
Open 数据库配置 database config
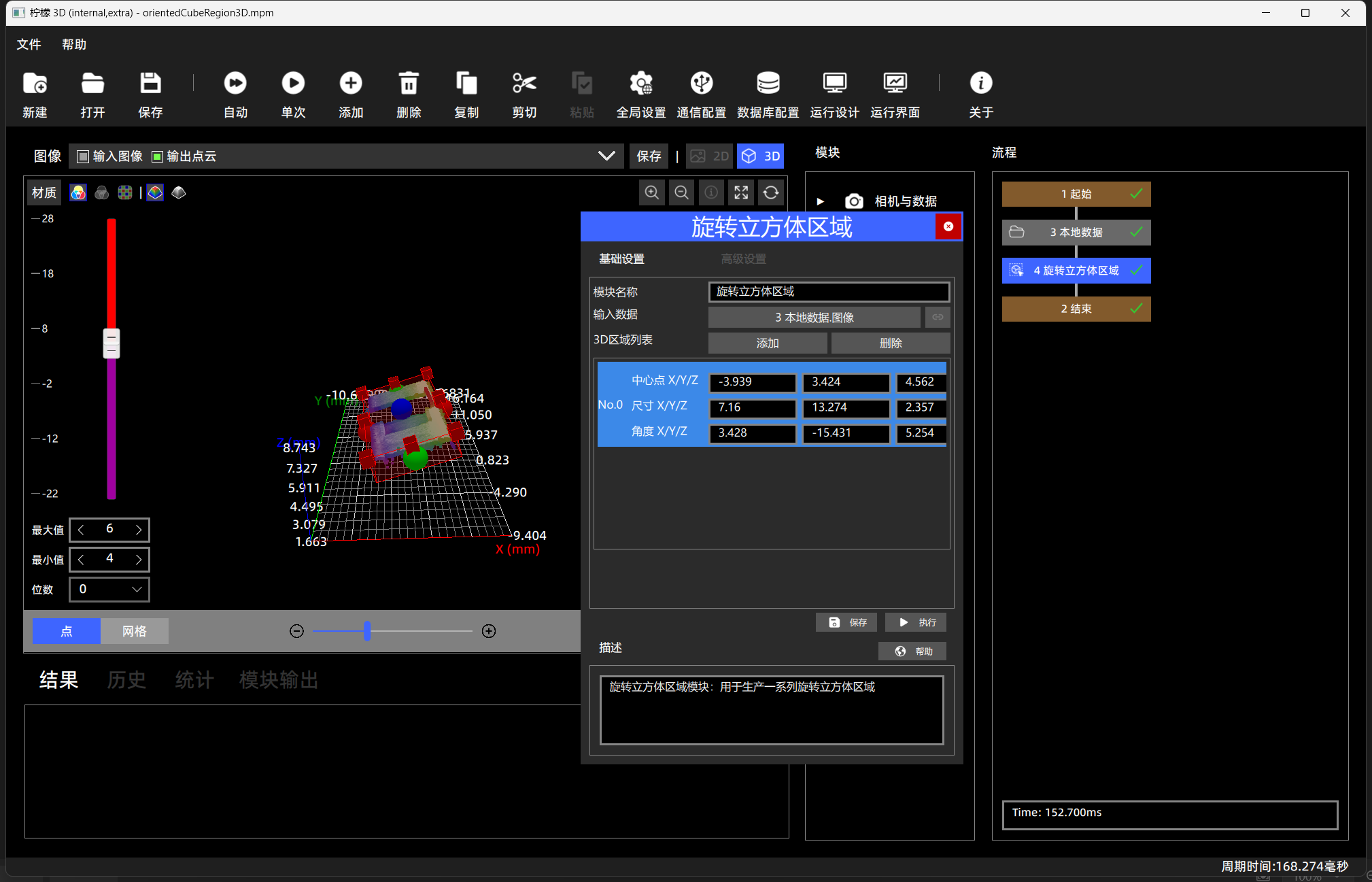[768, 83]
